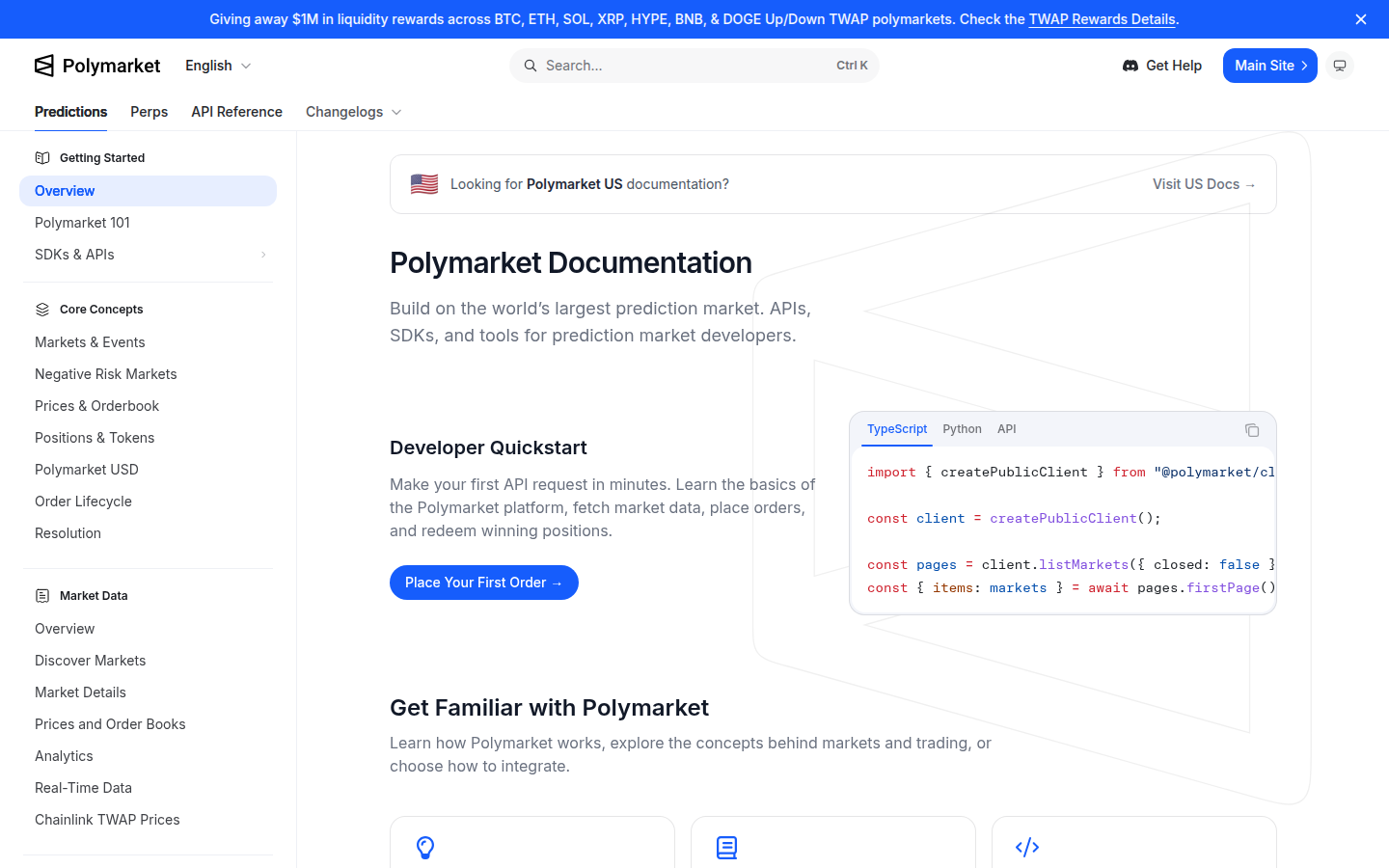Viewport: 1389px width, 868px height.
Task: Open Resolution sidebar item
Action: pyautogui.click(x=148, y=533)
